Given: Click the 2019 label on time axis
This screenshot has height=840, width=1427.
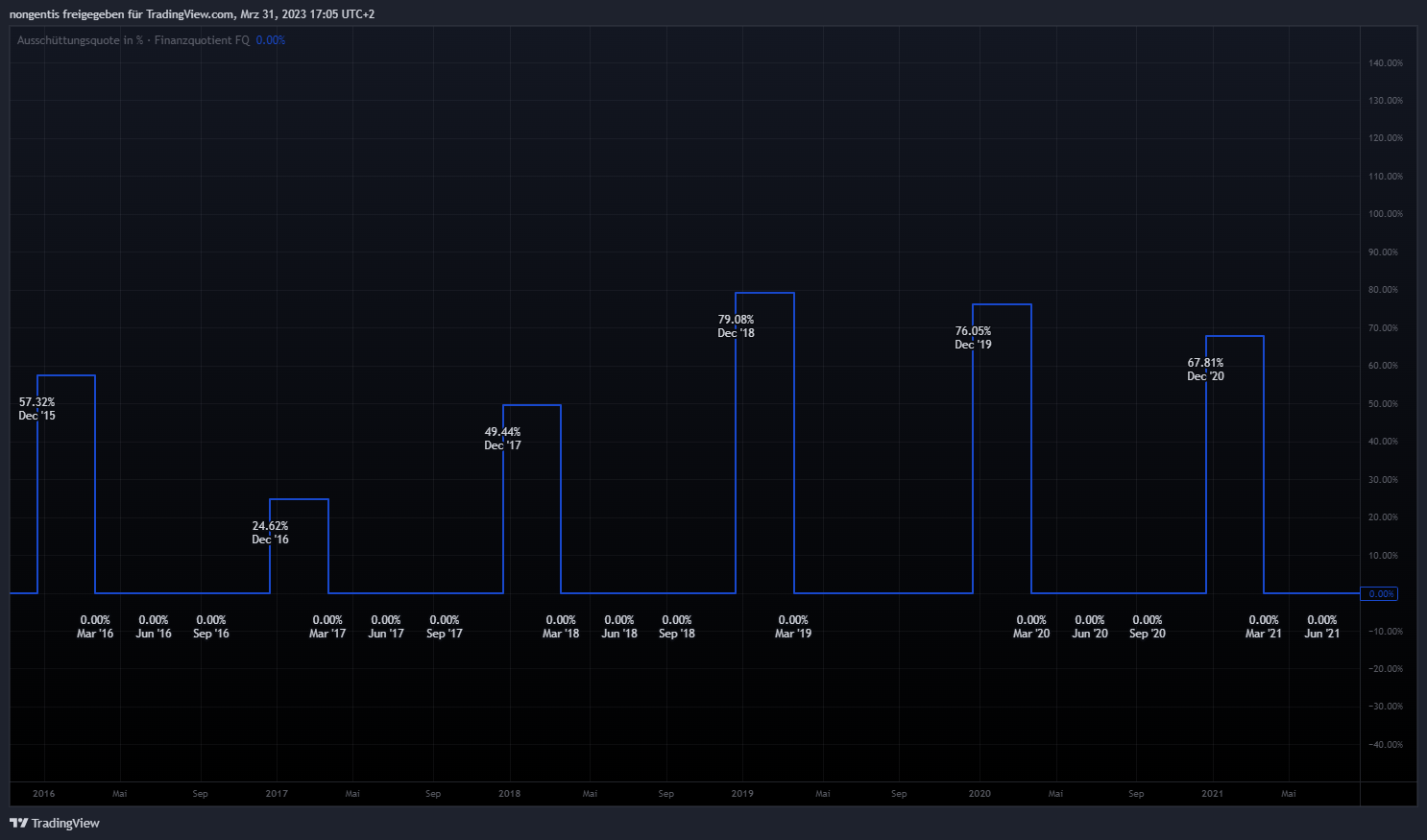Looking at the screenshot, I should coord(742,794).
